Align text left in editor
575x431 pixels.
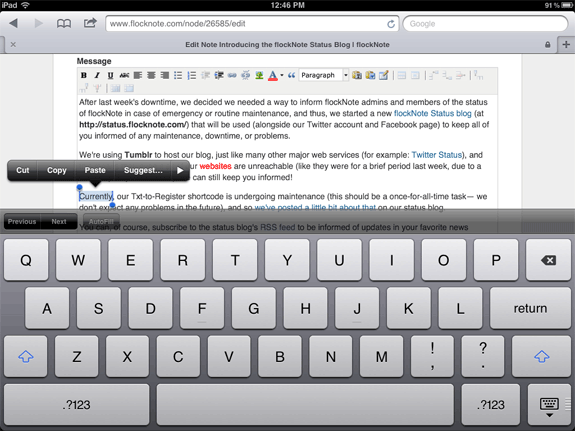click(138, 75)
